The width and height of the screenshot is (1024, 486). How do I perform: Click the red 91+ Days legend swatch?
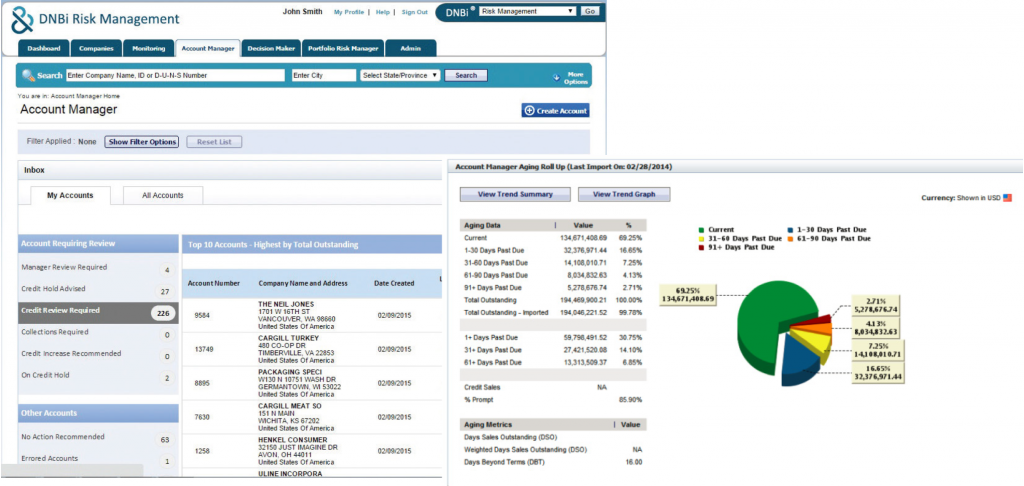(x=701, y=248)
